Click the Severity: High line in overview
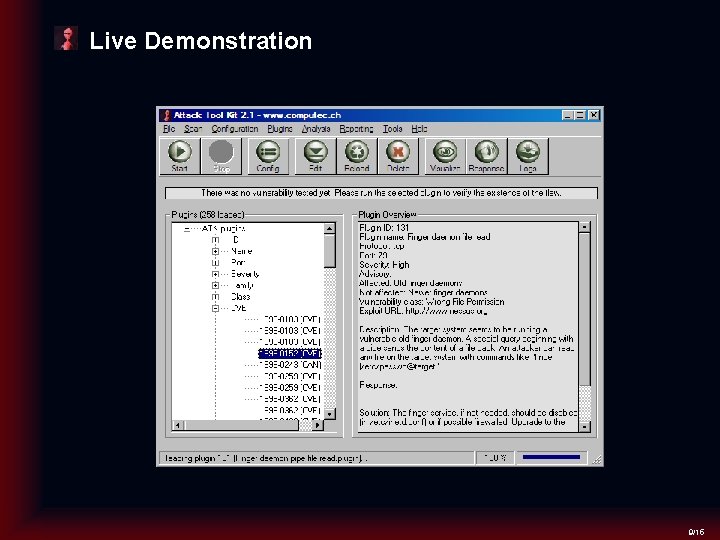 pyautogui.click(x=384, y=265)
